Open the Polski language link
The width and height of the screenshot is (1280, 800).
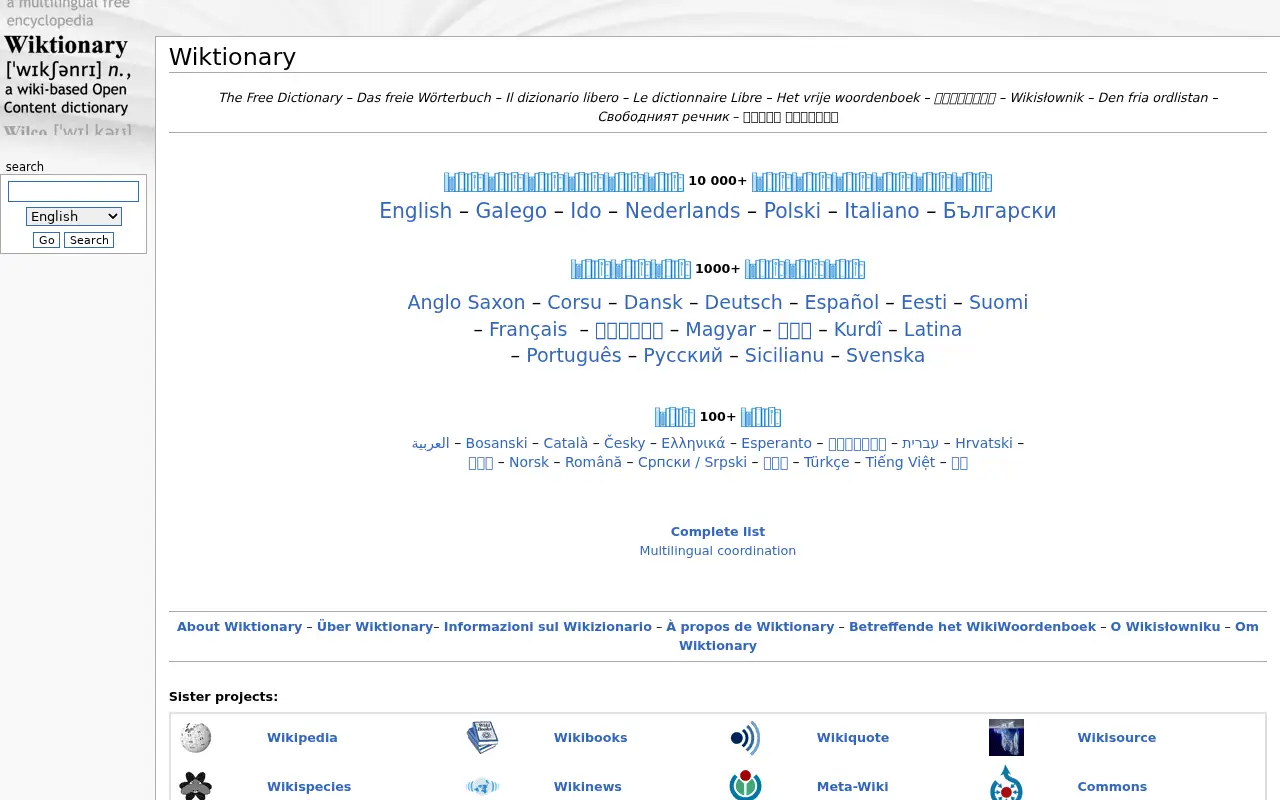click(x=792, y=211)
